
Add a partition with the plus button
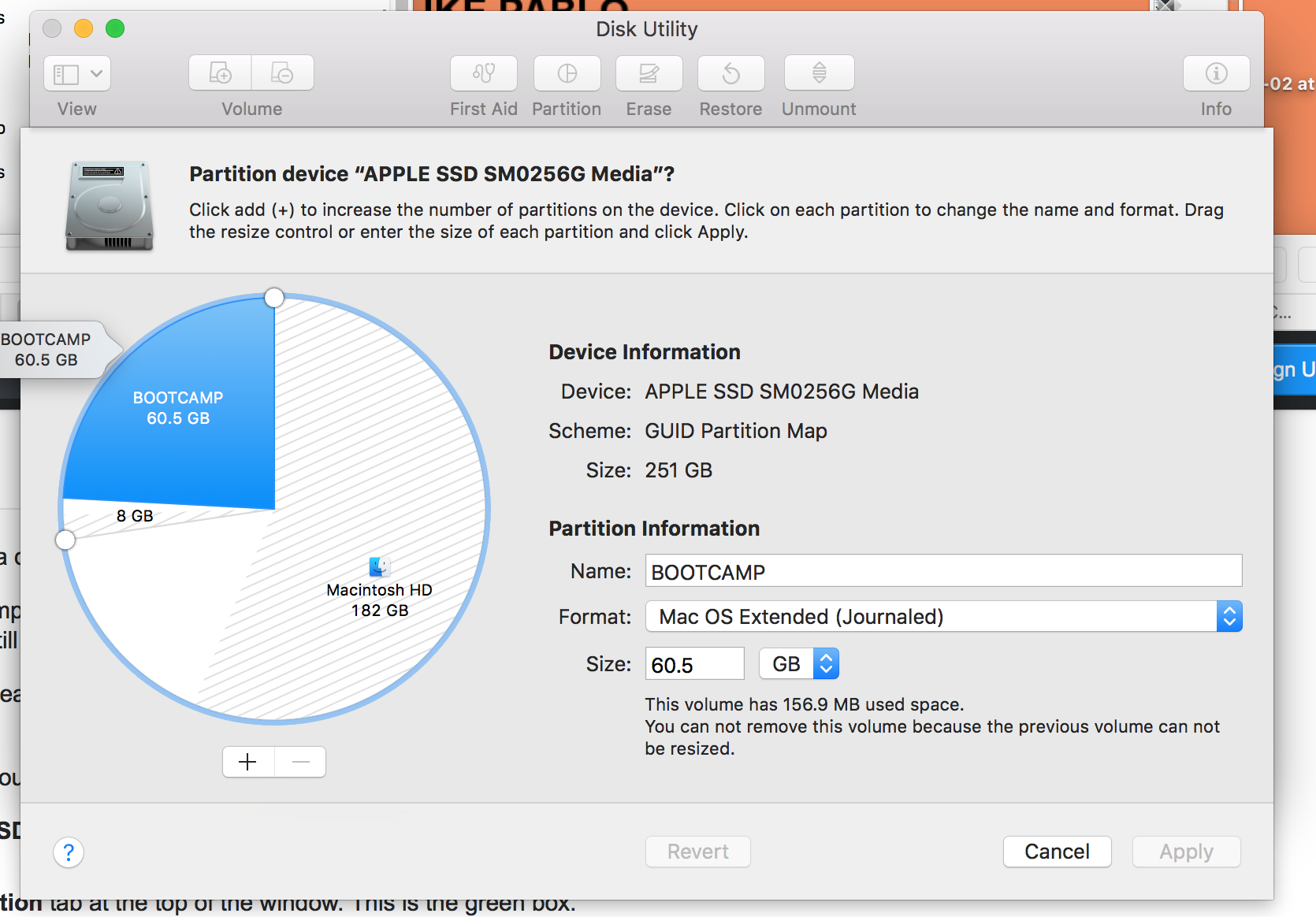click(248, 762)
